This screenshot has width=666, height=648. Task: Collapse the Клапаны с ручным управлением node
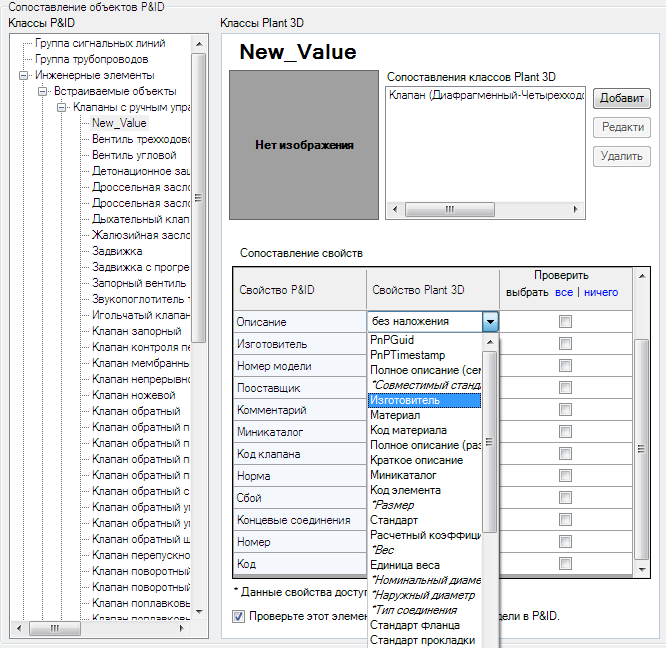[x=62, y=107]
